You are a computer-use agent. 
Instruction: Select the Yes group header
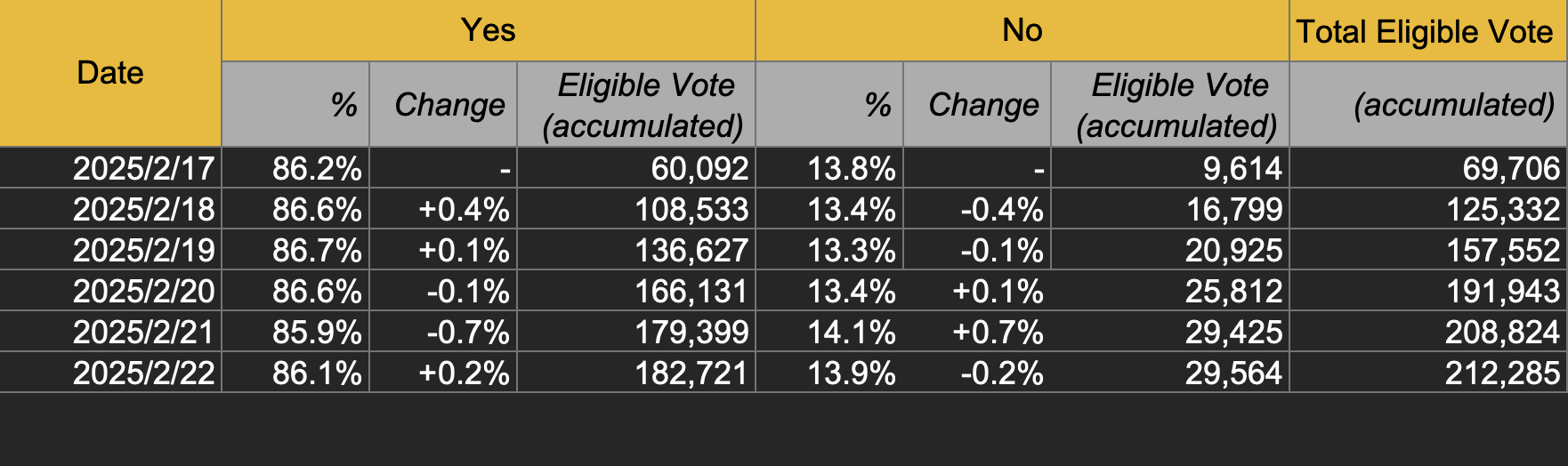point(488,30)
